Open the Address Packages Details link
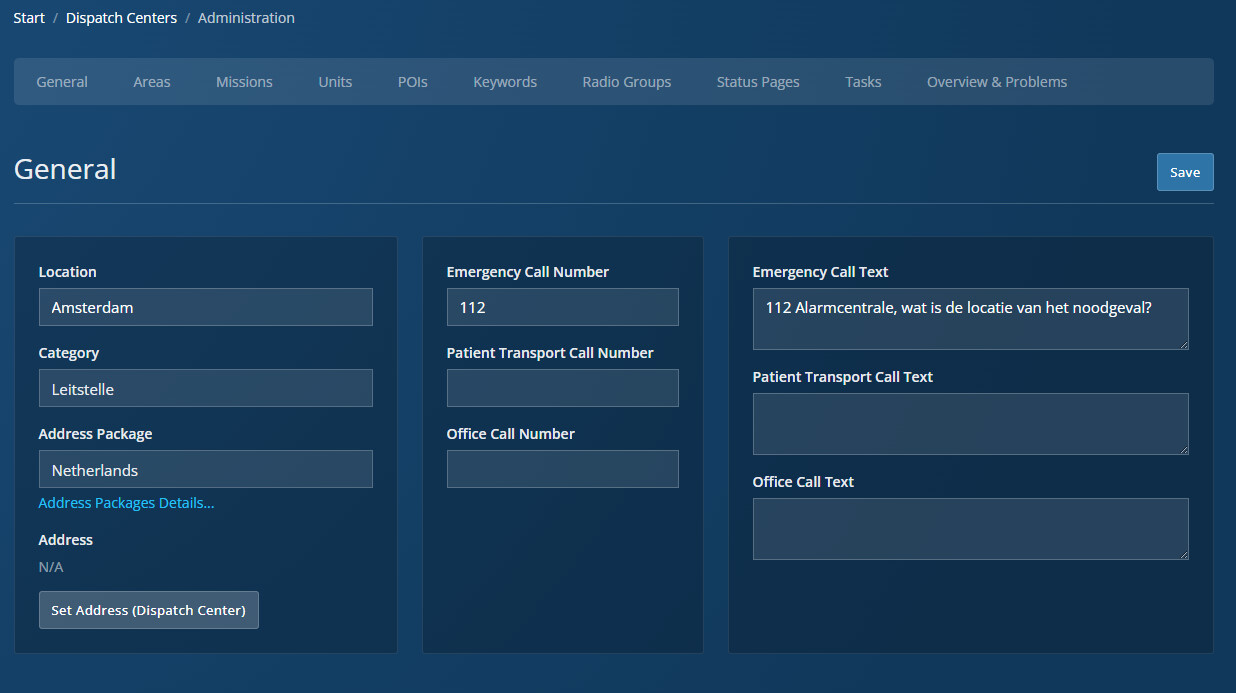1236x693 pixels. [126, 503]
